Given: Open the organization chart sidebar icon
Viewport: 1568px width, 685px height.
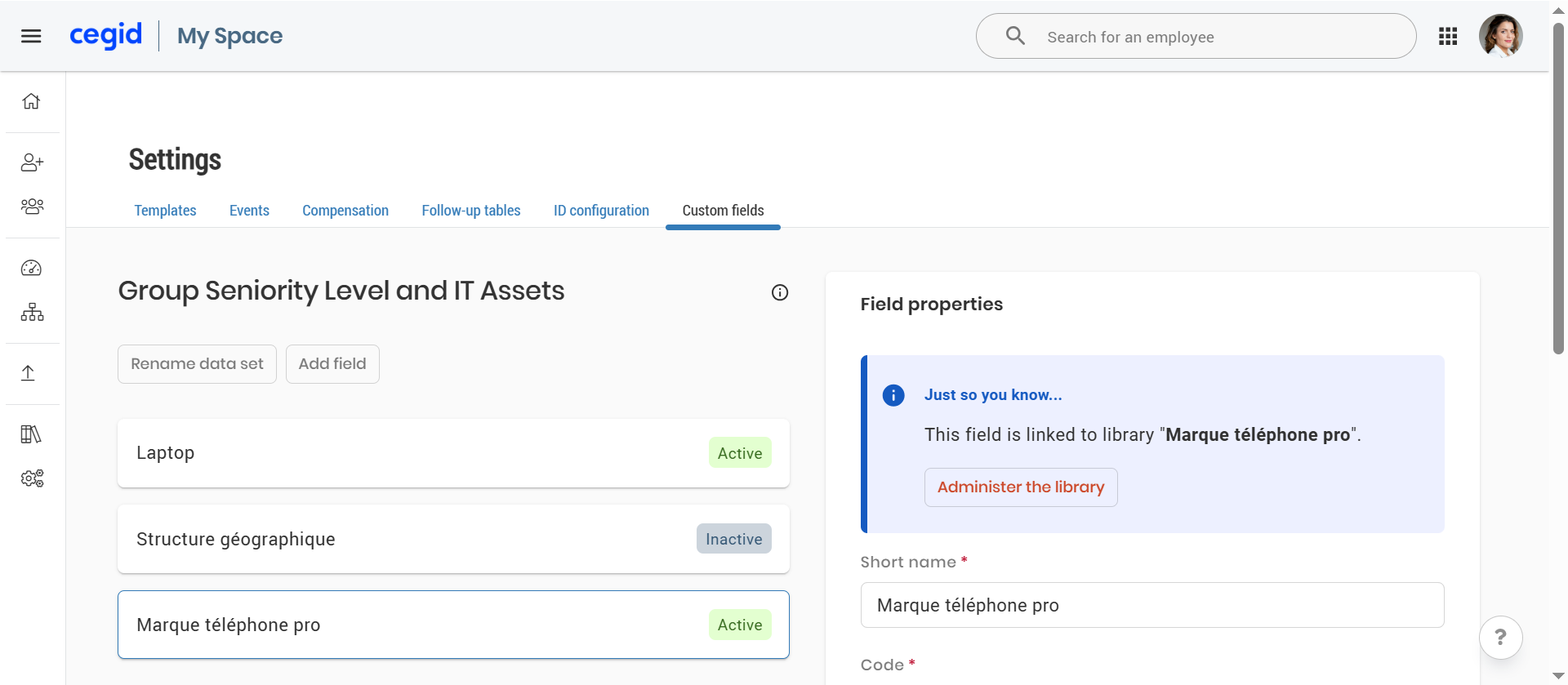Looking at the screenshot, I should tap(32, 312).
